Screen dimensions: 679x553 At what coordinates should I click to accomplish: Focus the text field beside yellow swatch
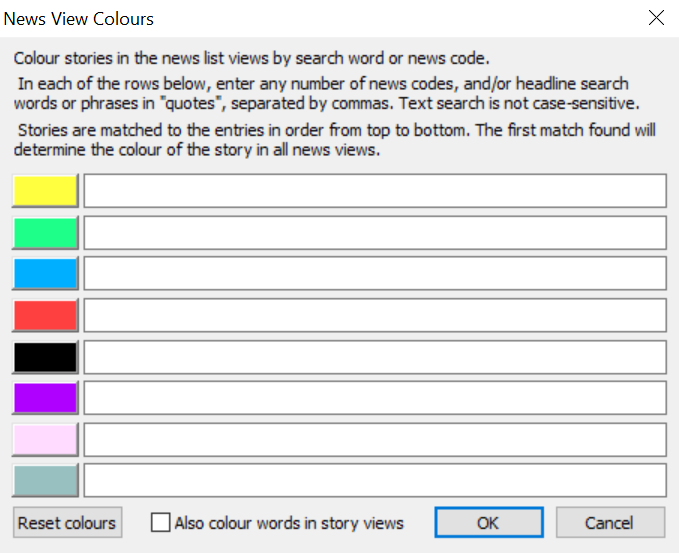tap(375, 191)
